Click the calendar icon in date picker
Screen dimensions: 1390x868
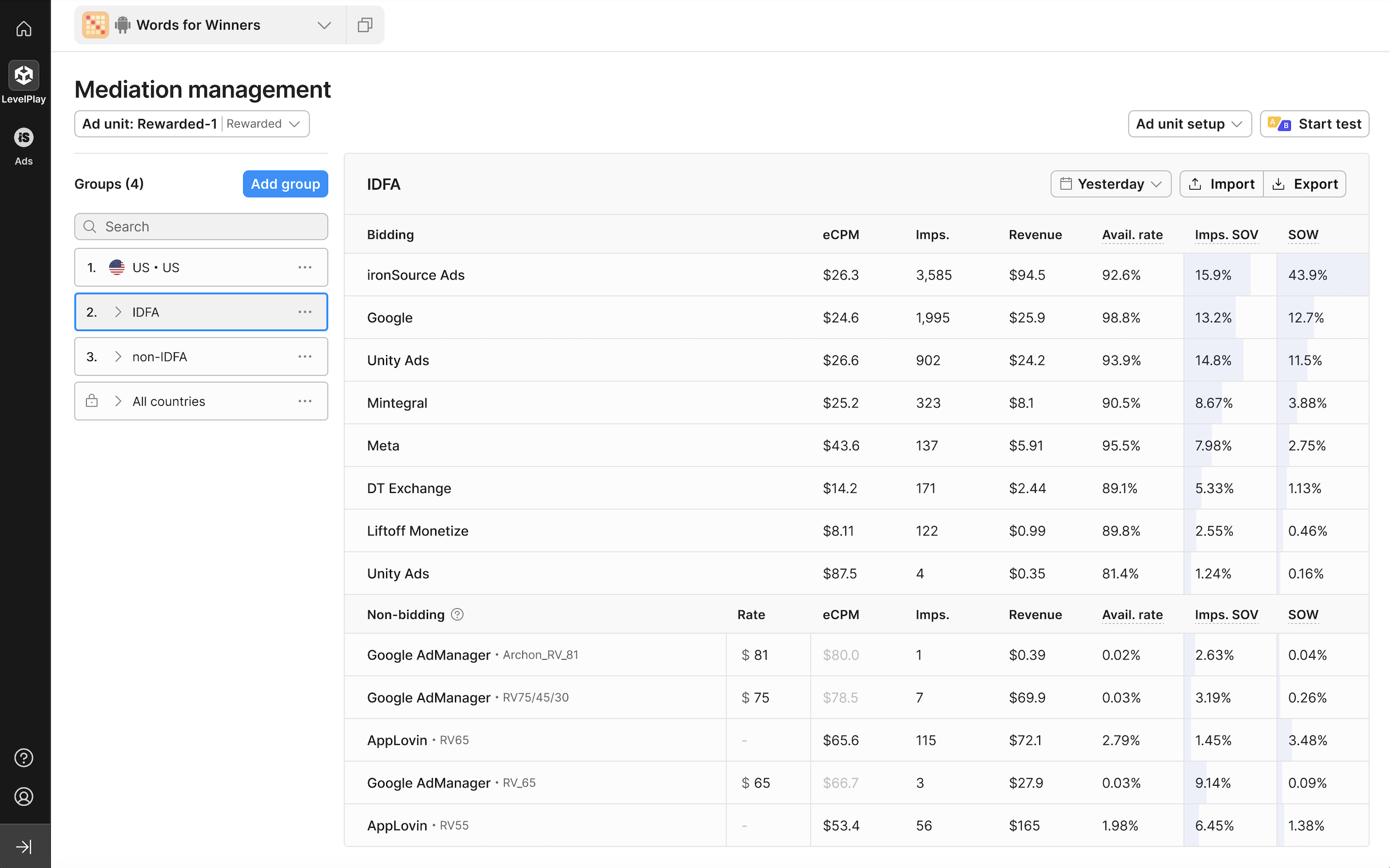point(1066,184)
